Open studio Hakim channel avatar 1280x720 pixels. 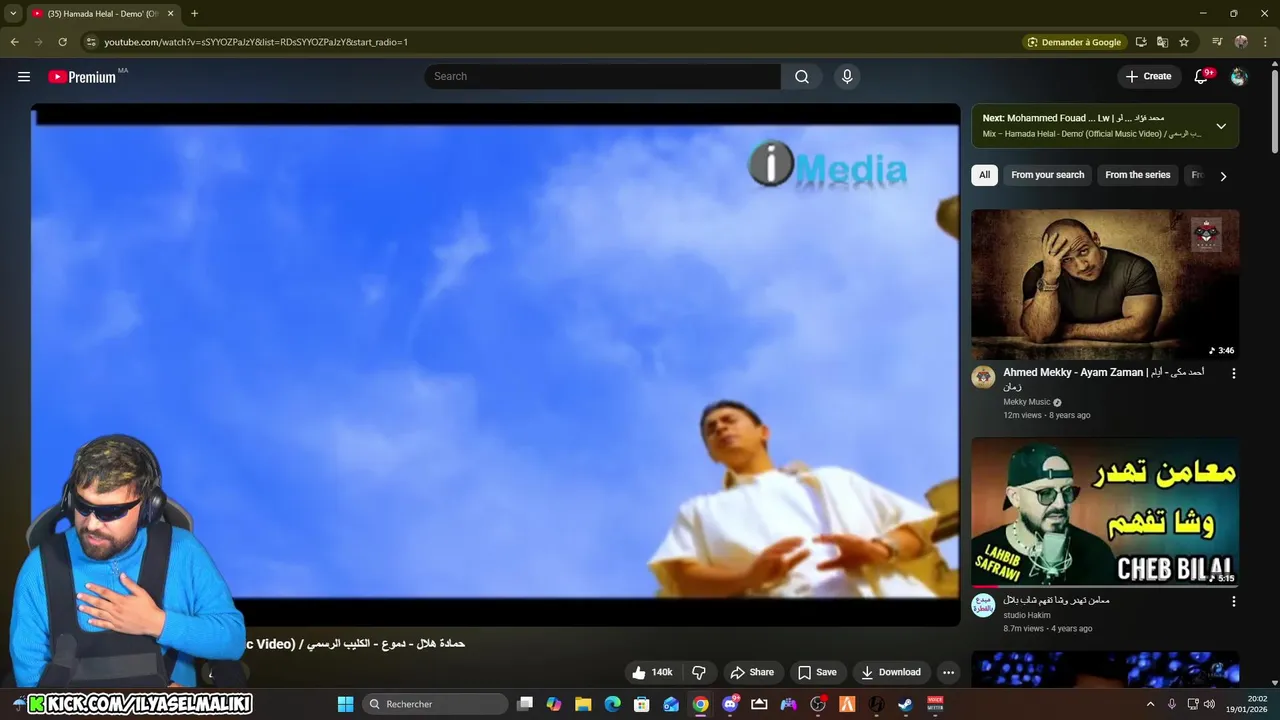(x=983, y=605)
